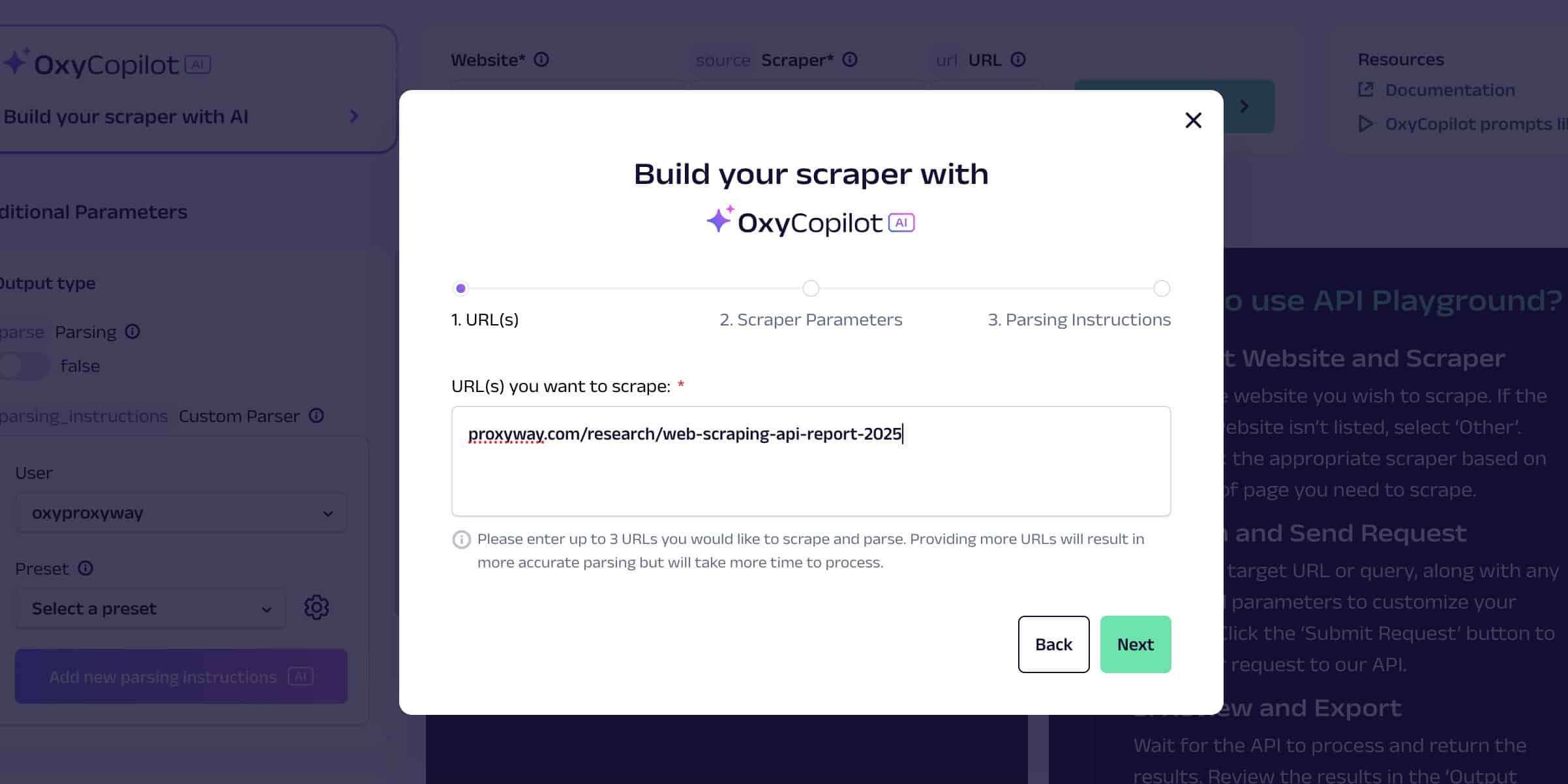Click the info icon below the URL textbox
The image size is (1568, 784).
coord(461,539)
